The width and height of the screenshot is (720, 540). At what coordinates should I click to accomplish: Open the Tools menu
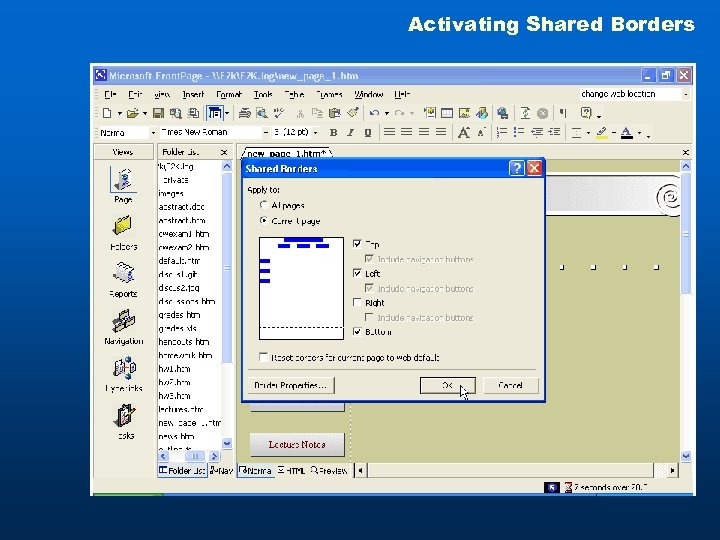[x=263, y=95]
